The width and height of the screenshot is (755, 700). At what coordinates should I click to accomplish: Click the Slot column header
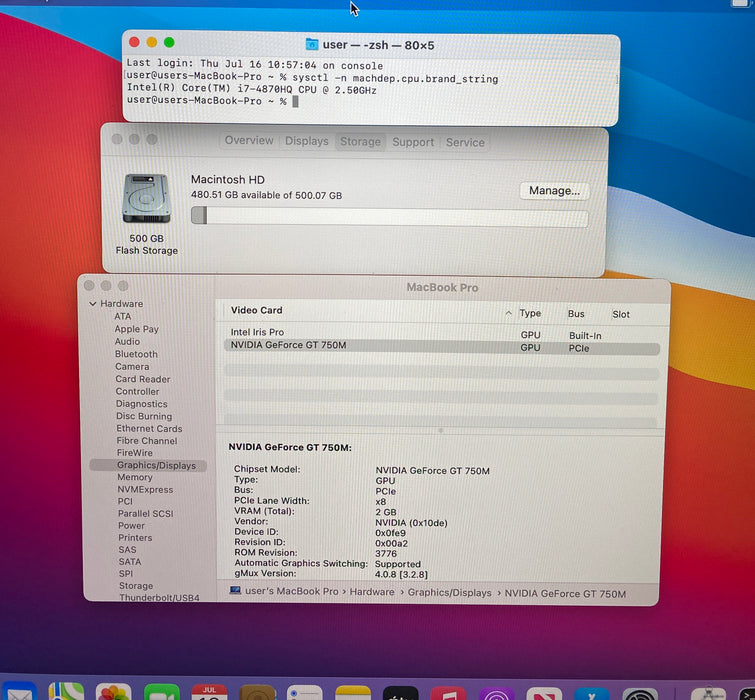click(x=621, y=314)
